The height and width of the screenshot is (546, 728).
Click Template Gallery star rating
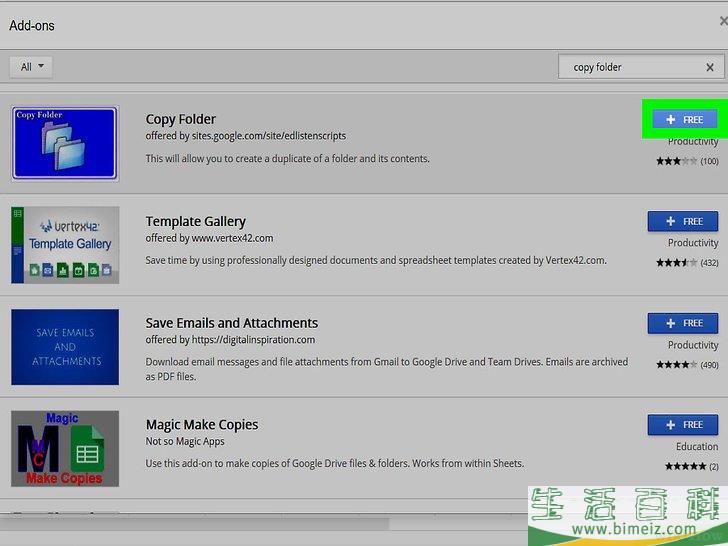(686, 263)
